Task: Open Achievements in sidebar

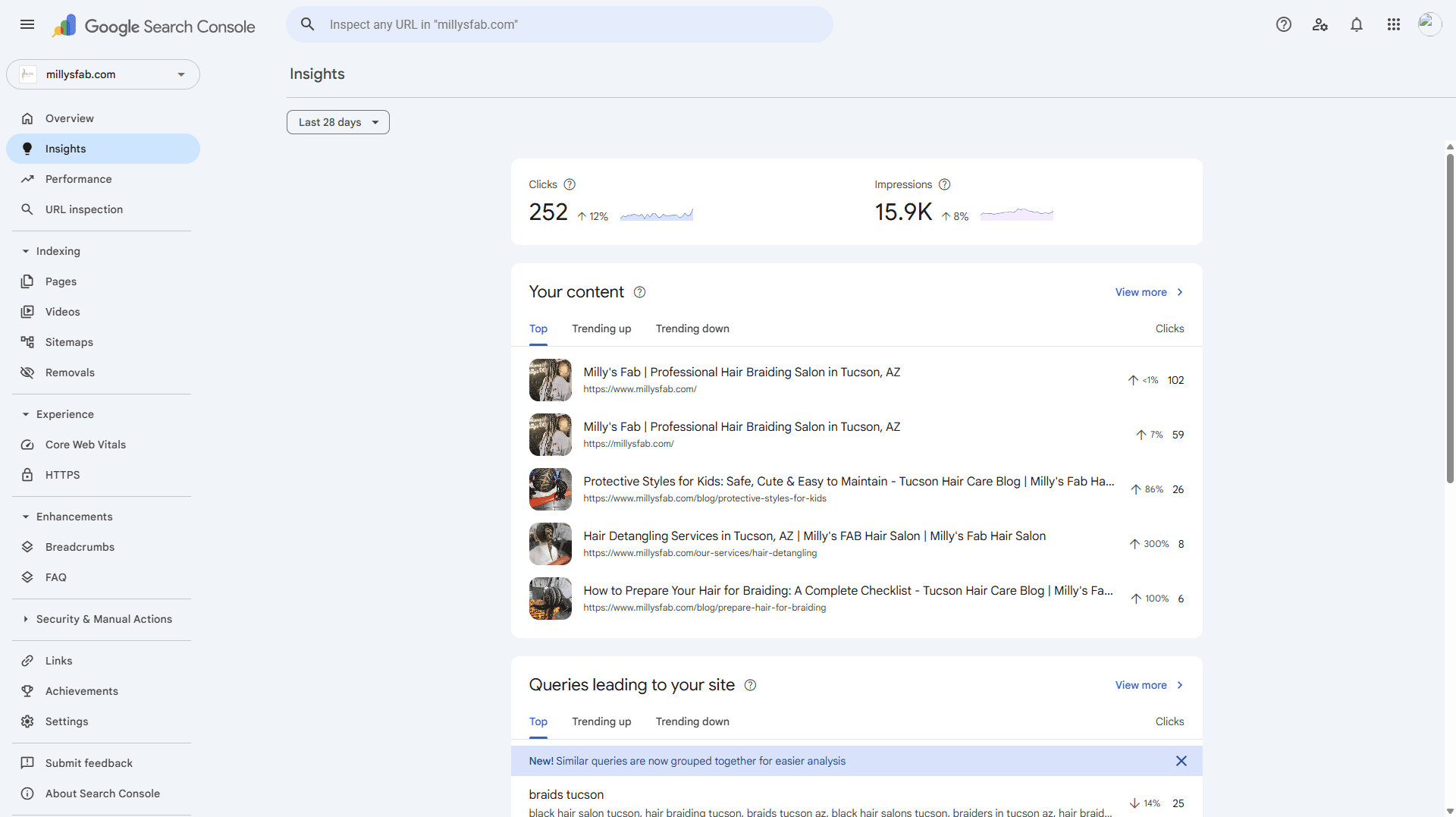Action: 103,691
